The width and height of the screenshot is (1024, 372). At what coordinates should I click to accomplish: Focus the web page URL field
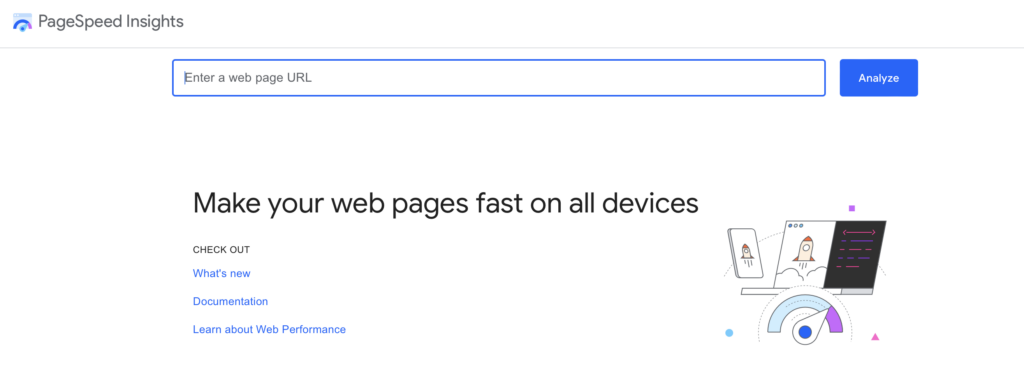[x=499, y=78]
